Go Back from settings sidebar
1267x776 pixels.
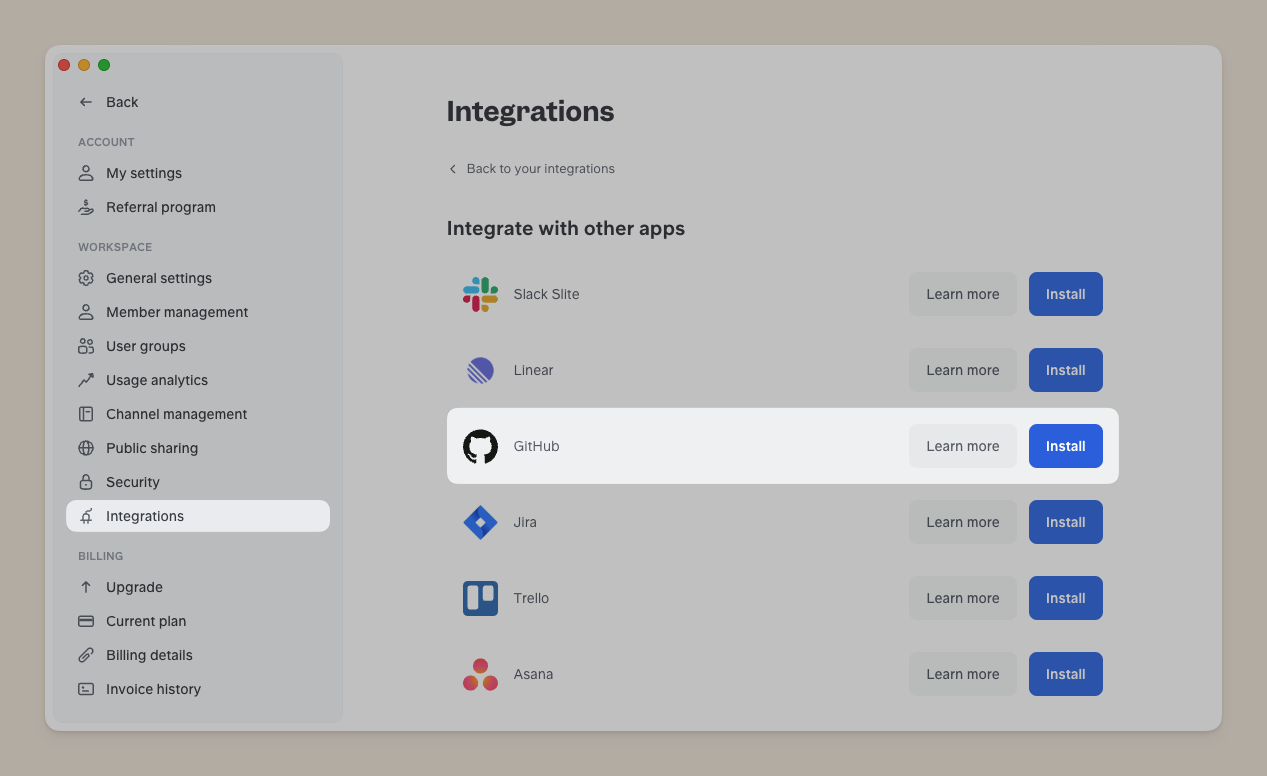pos(108,102)
